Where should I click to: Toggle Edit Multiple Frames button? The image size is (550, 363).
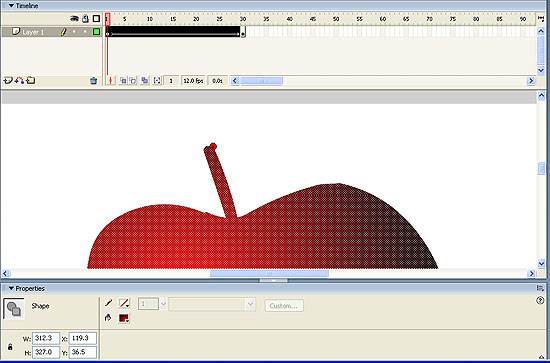coord(145,81)
